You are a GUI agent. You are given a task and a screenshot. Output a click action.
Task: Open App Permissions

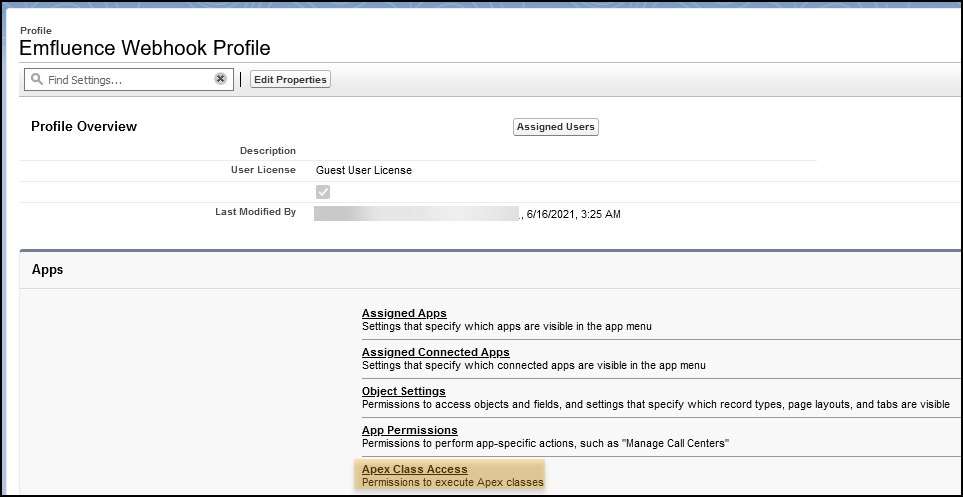coord(410,429)
